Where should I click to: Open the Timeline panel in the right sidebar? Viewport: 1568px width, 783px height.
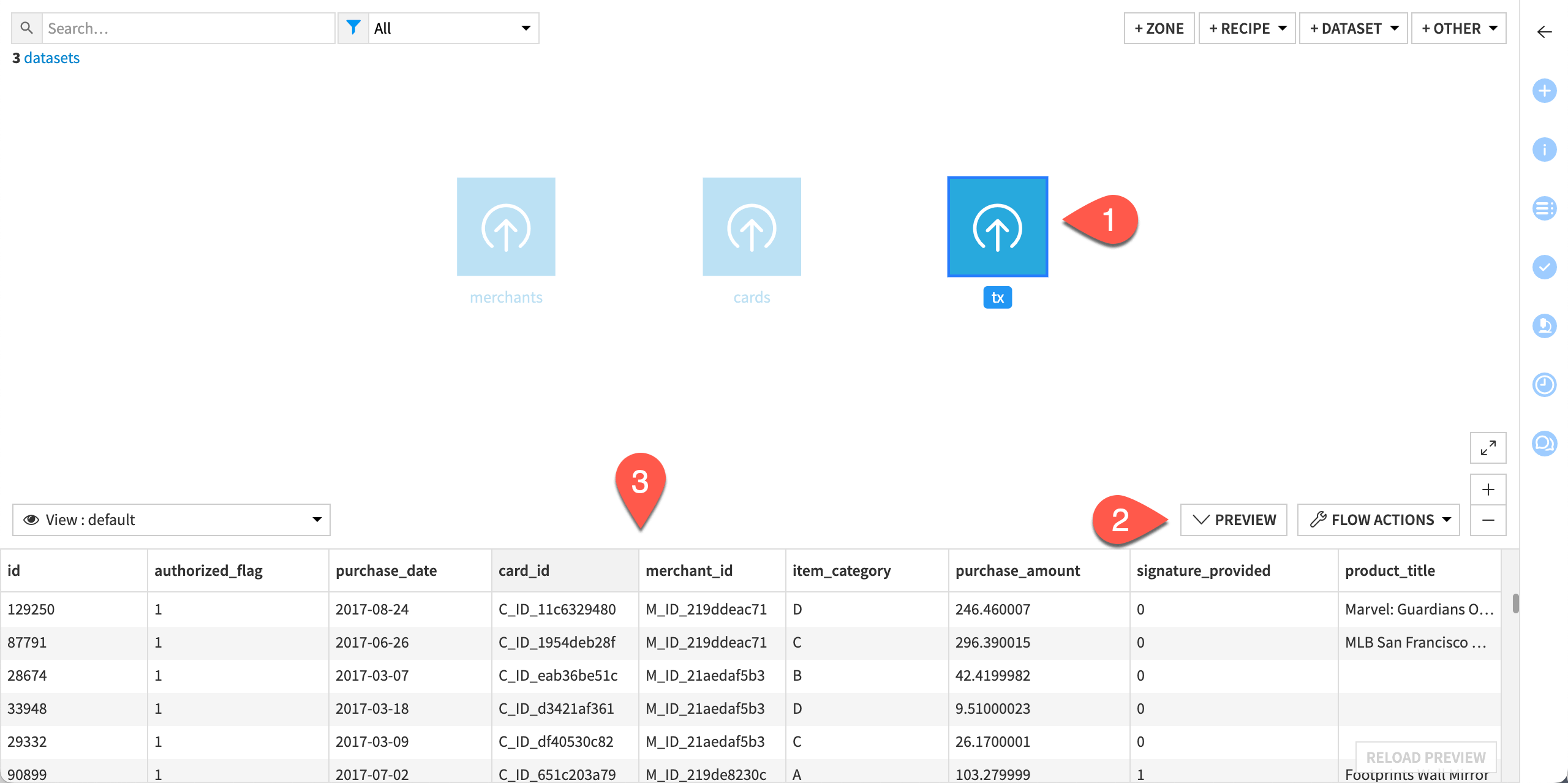[x=1545, y=385]
